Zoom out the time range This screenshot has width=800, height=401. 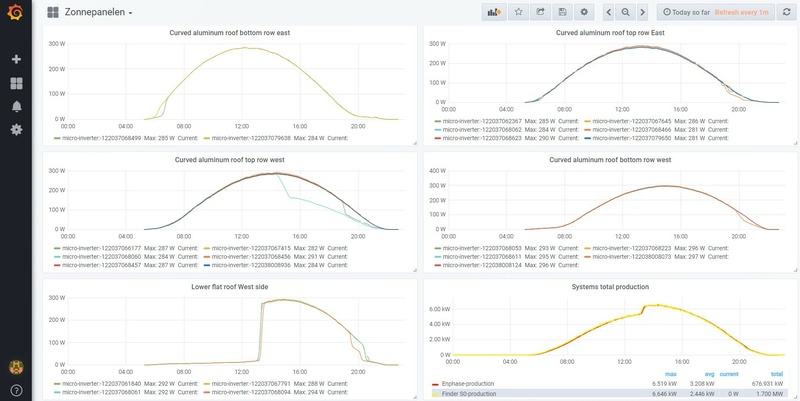626,12
